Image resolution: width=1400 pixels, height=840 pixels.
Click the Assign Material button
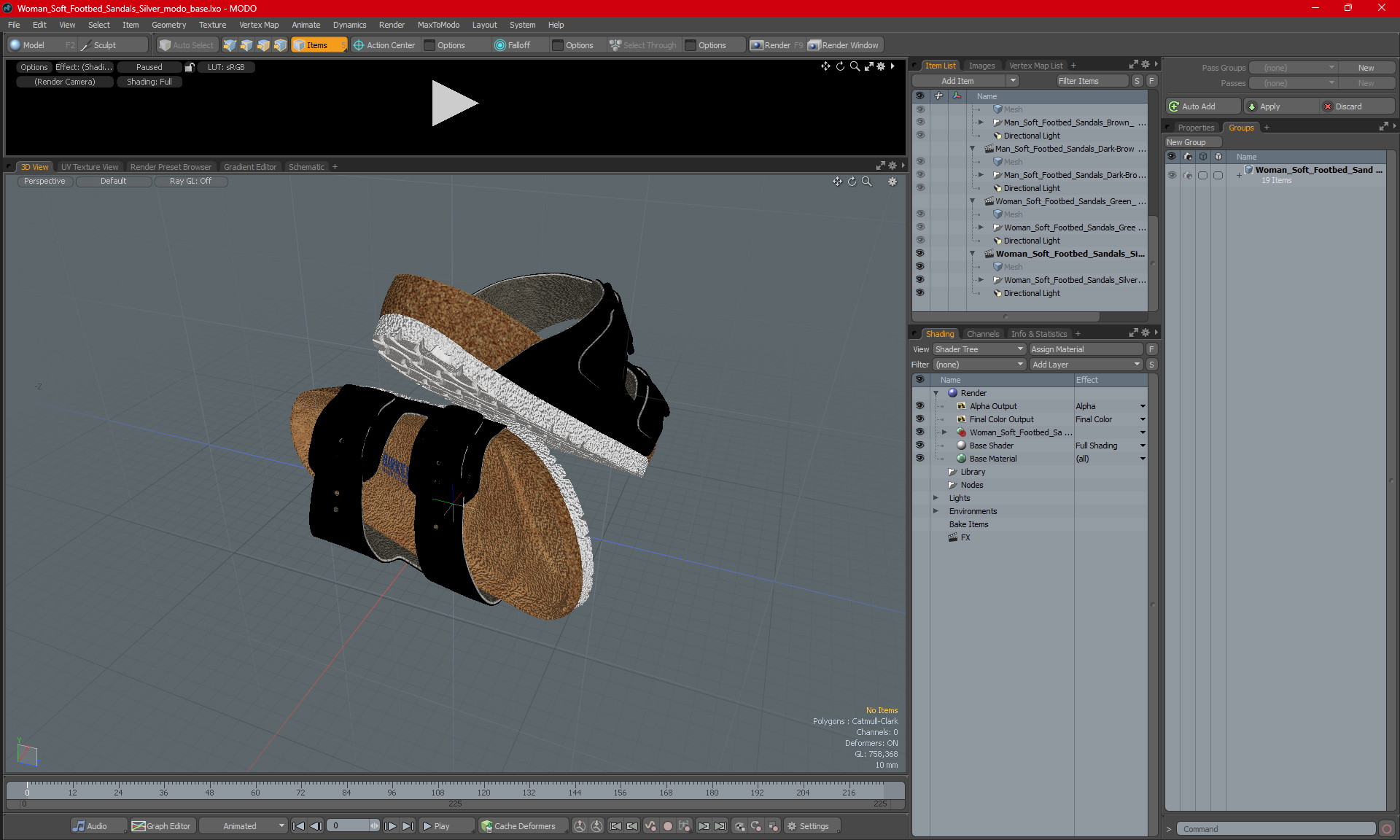click(1085, 349)
